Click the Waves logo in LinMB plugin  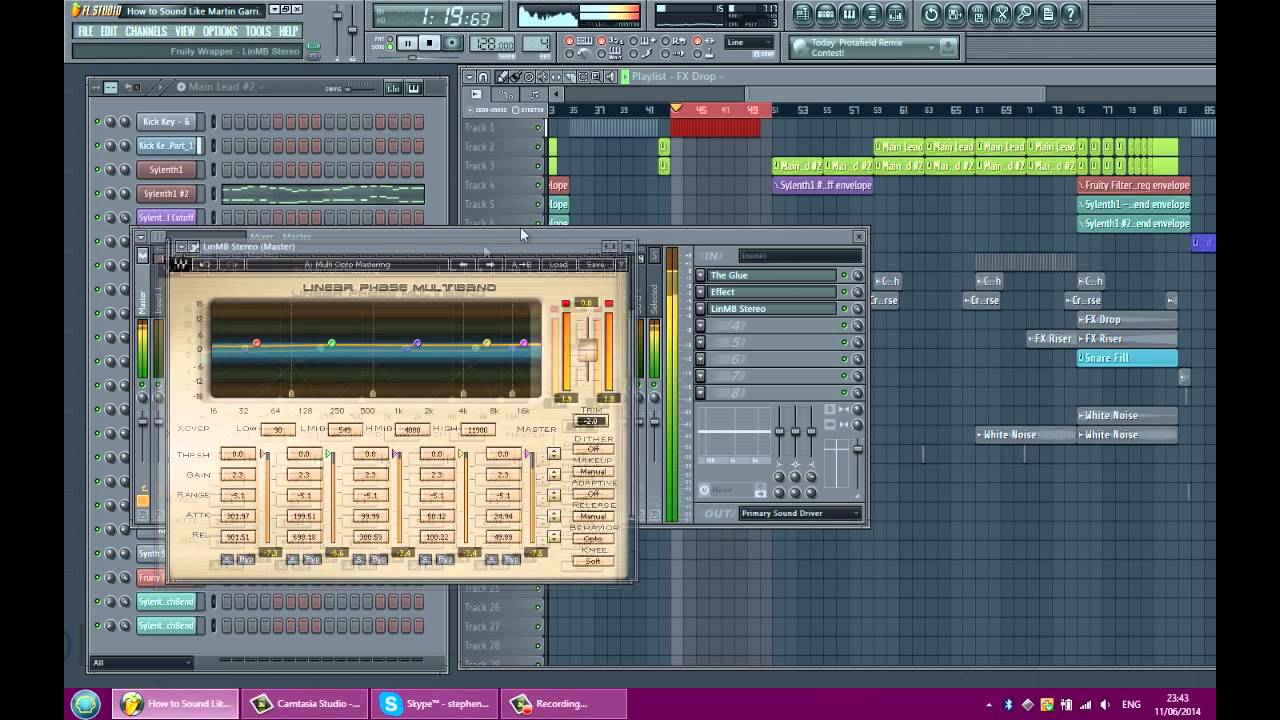[181, 265]
